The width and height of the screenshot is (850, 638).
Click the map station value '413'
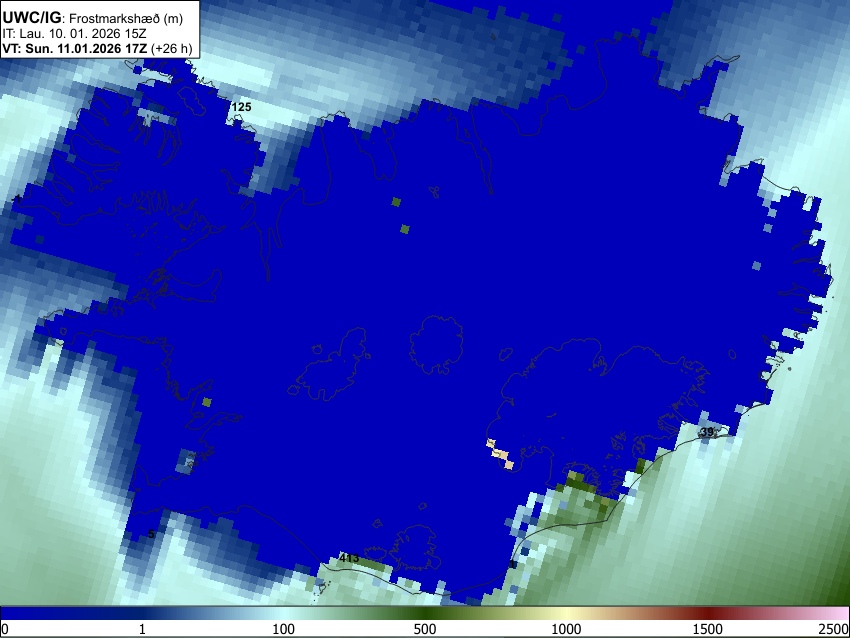[x=349, y=557]
